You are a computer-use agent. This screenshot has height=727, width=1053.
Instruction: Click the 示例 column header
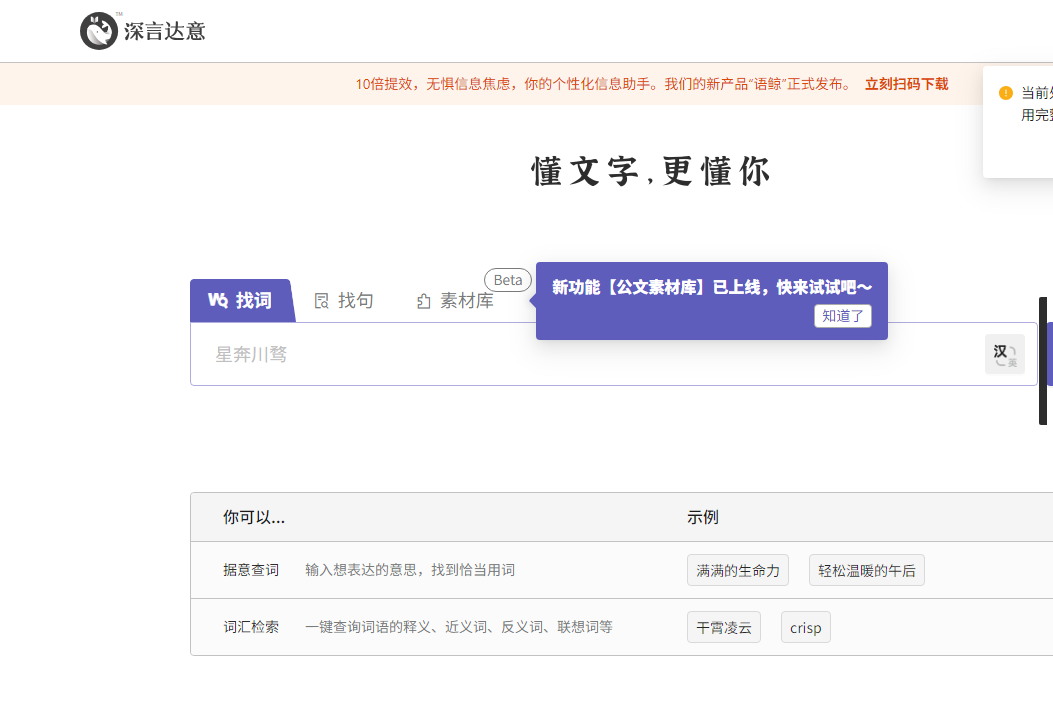click(702, 517)
